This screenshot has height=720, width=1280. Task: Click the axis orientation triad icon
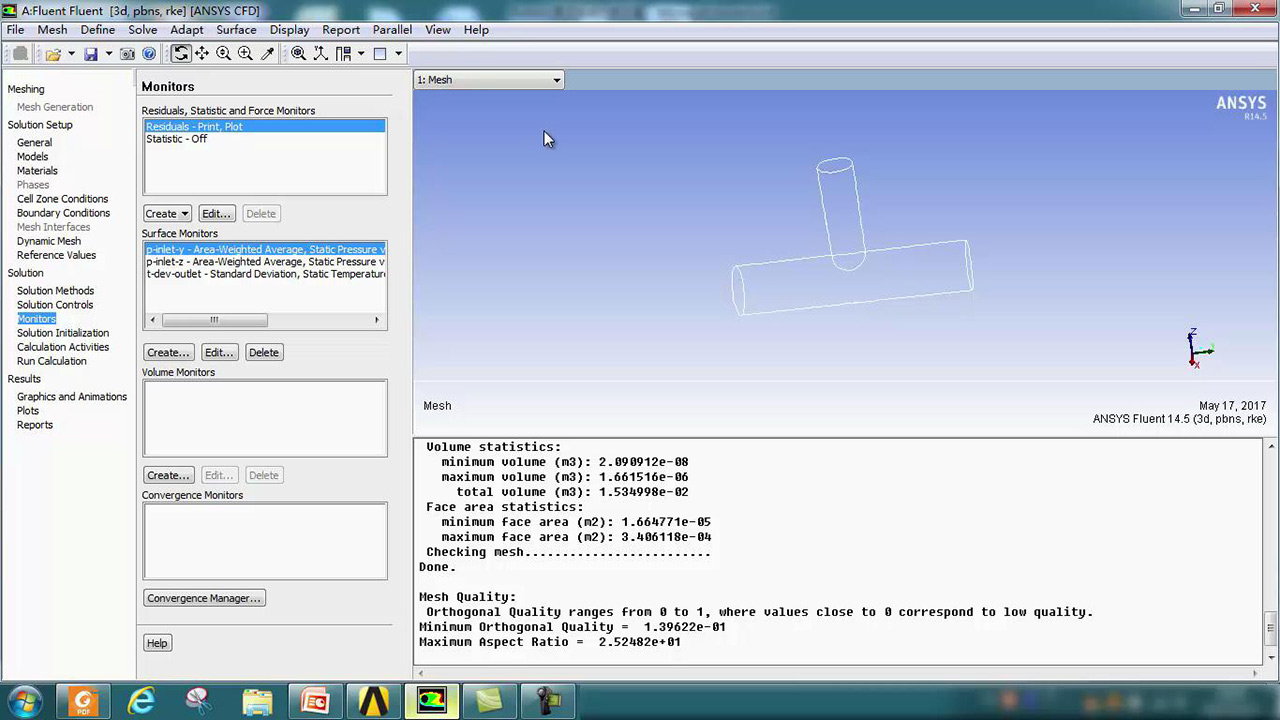point(320,54)
